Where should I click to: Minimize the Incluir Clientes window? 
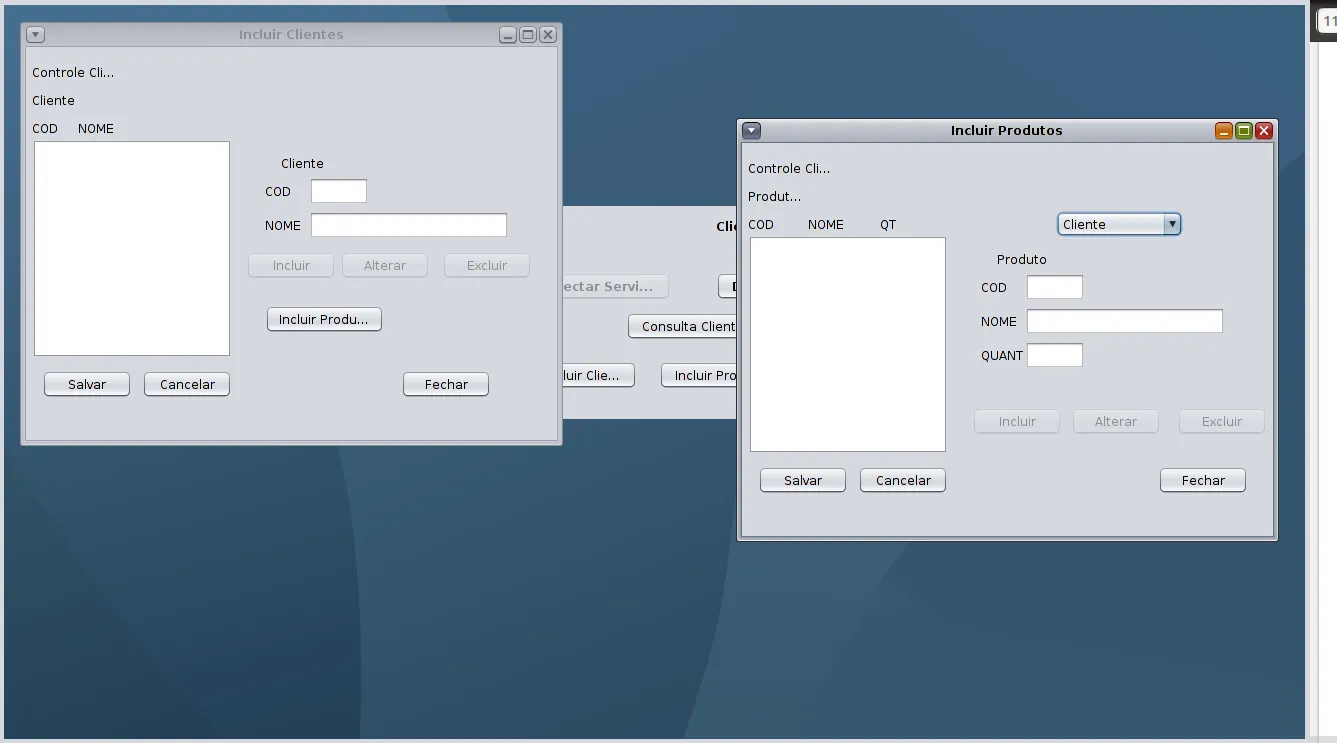click(x=508, y=34)
